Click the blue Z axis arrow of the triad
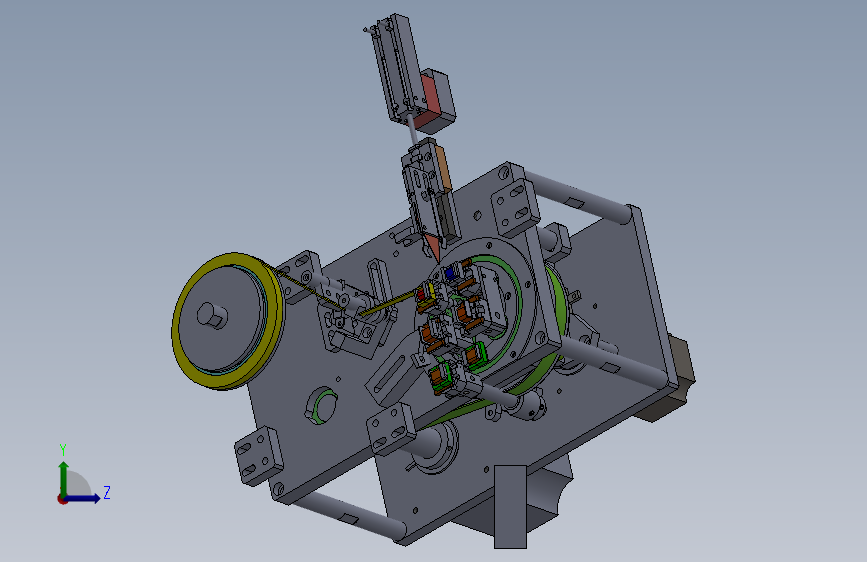Viewport: 867px width, 562px height. [83, 498]
